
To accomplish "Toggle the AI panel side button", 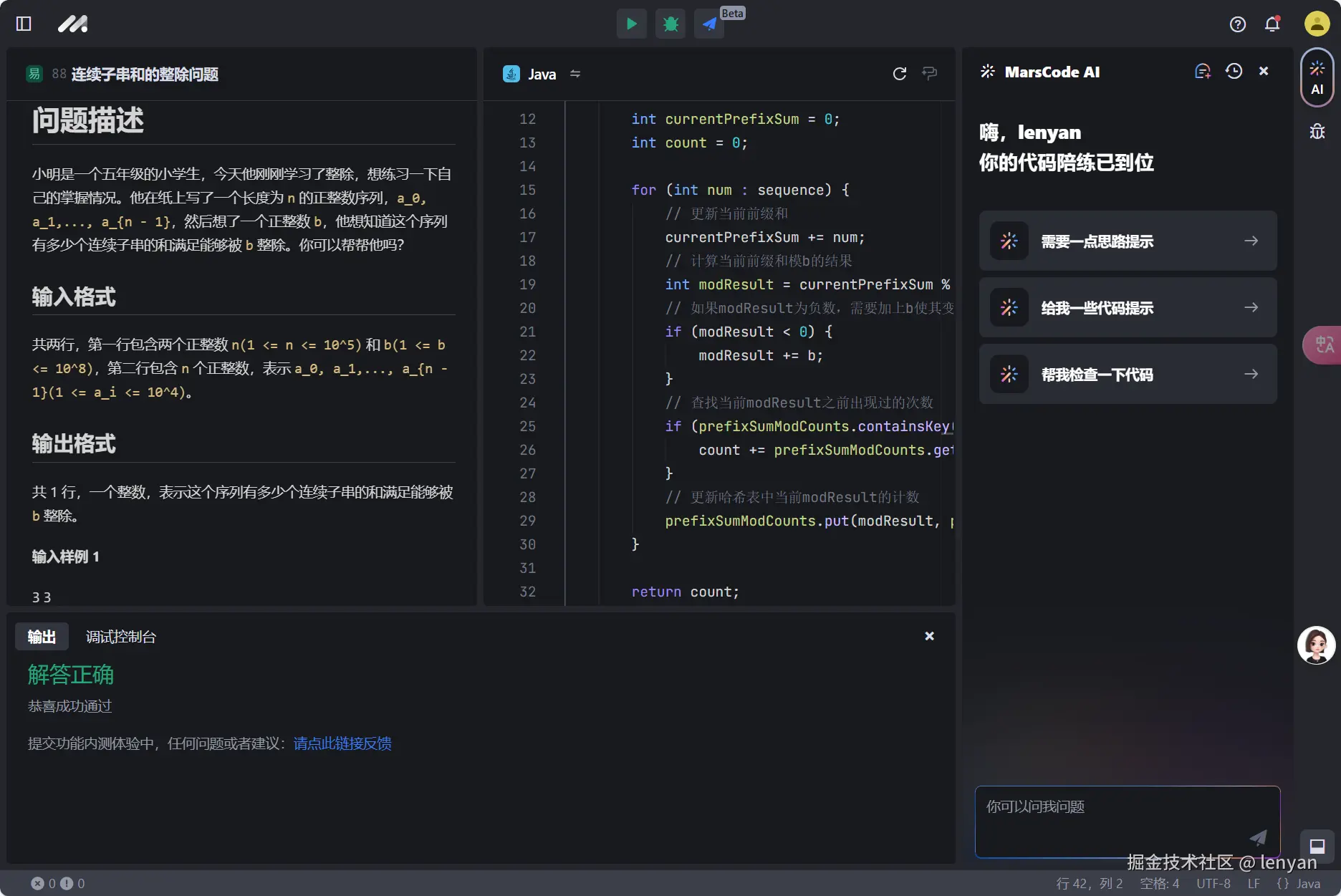I will [1317, 77].
